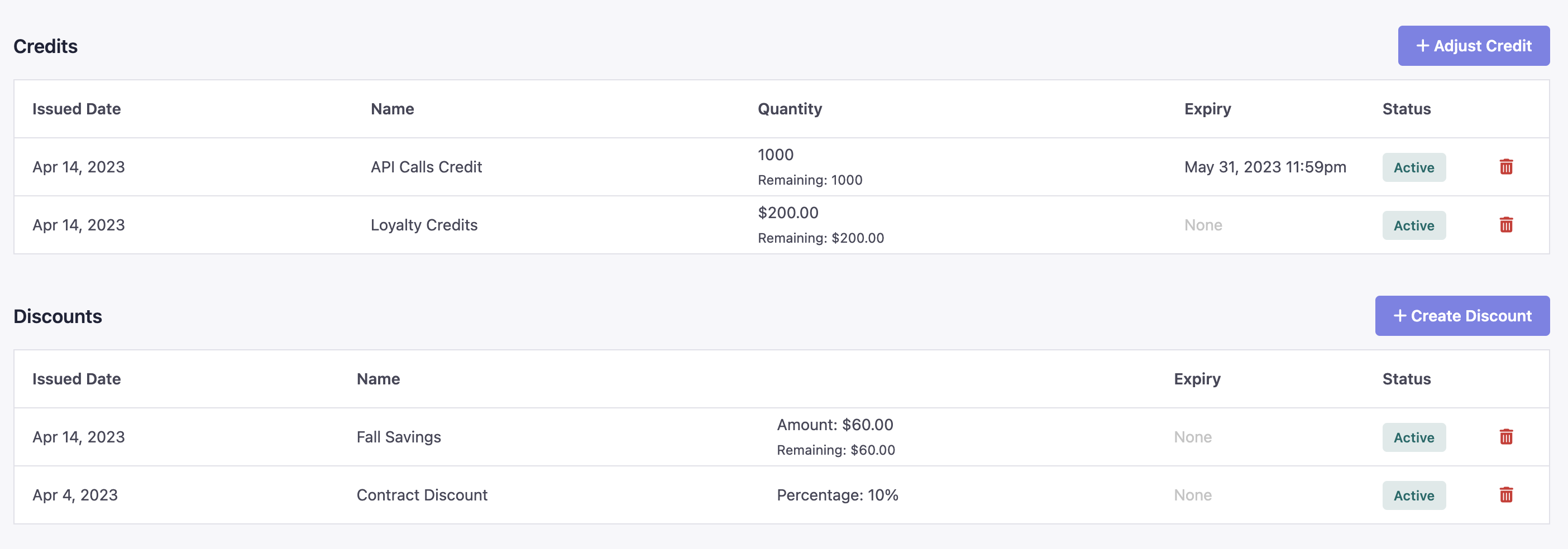Delete the Contract Discount row
The height and width of the screenshot is (549, 1568).
pyautogui.click(x=1506, y=495)
